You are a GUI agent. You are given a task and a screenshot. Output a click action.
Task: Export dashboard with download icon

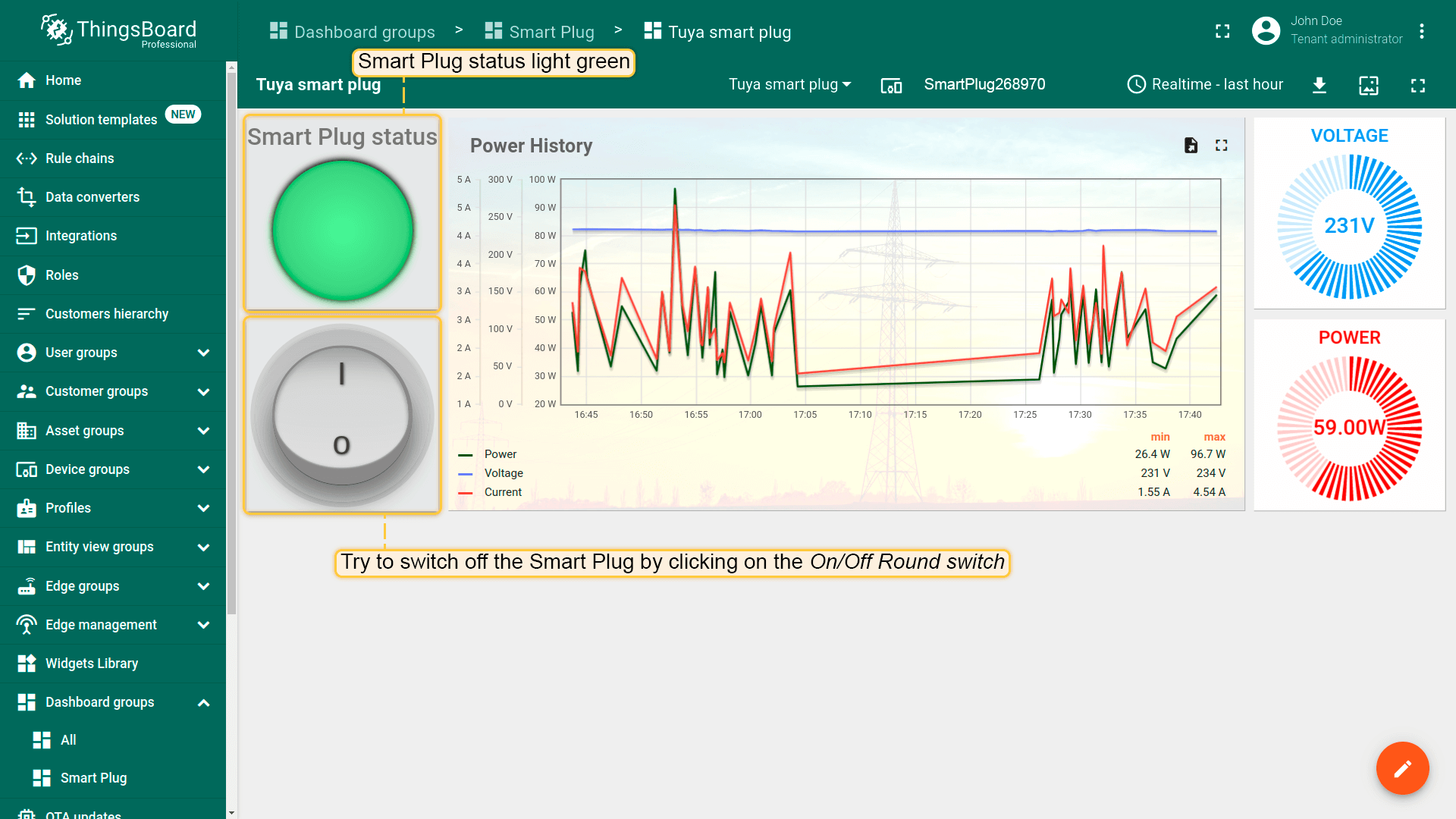(x=1319, y=85)
